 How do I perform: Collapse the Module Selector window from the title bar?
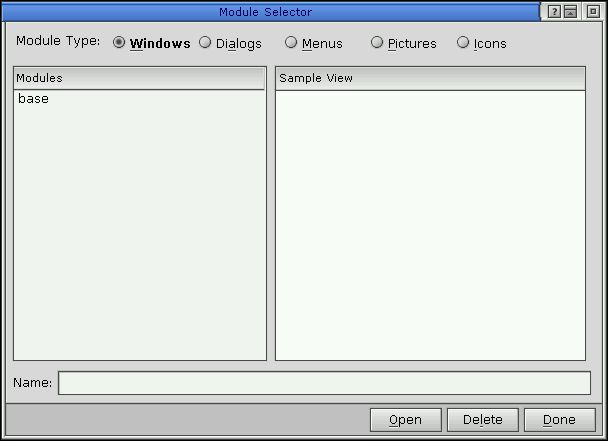click(x=570, y=12)
